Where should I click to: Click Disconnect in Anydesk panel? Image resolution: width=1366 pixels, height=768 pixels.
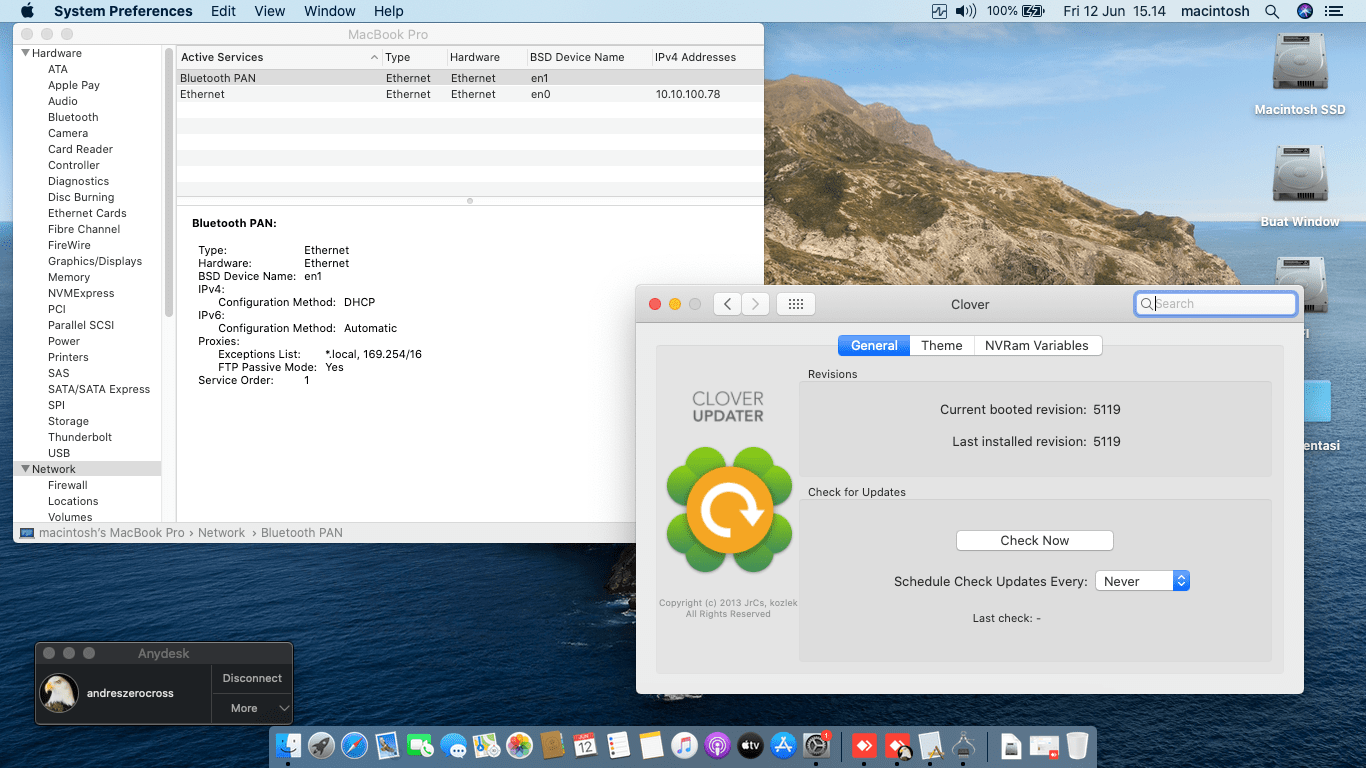[x=252, y=678]
